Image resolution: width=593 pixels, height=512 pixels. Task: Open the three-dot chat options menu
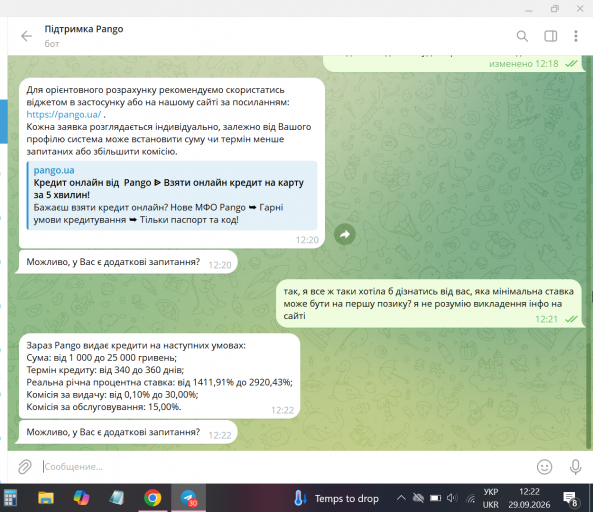(576, 36)
